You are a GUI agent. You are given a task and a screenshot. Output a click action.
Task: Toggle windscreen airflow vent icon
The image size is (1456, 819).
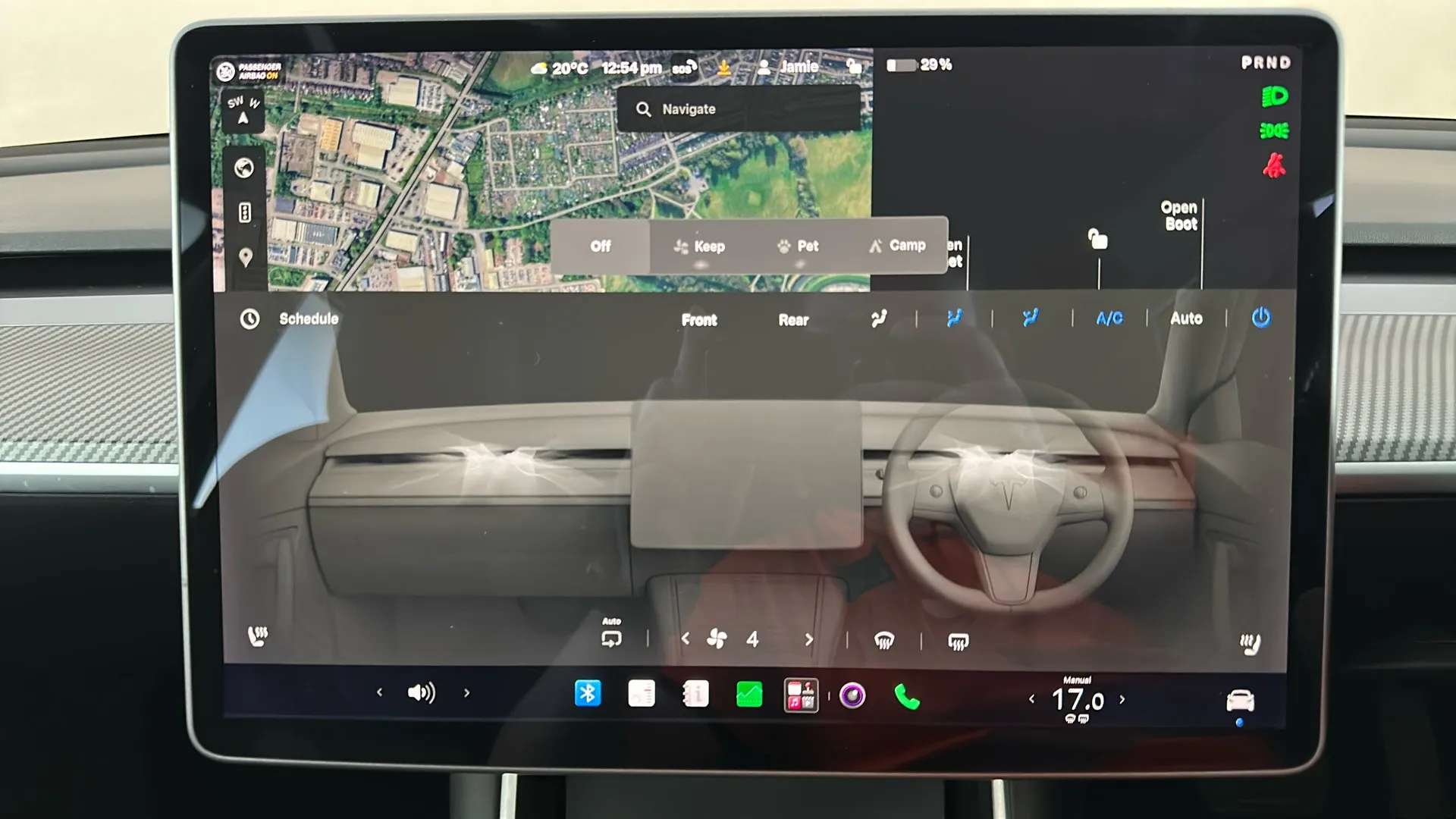click(x=879, y=318)
